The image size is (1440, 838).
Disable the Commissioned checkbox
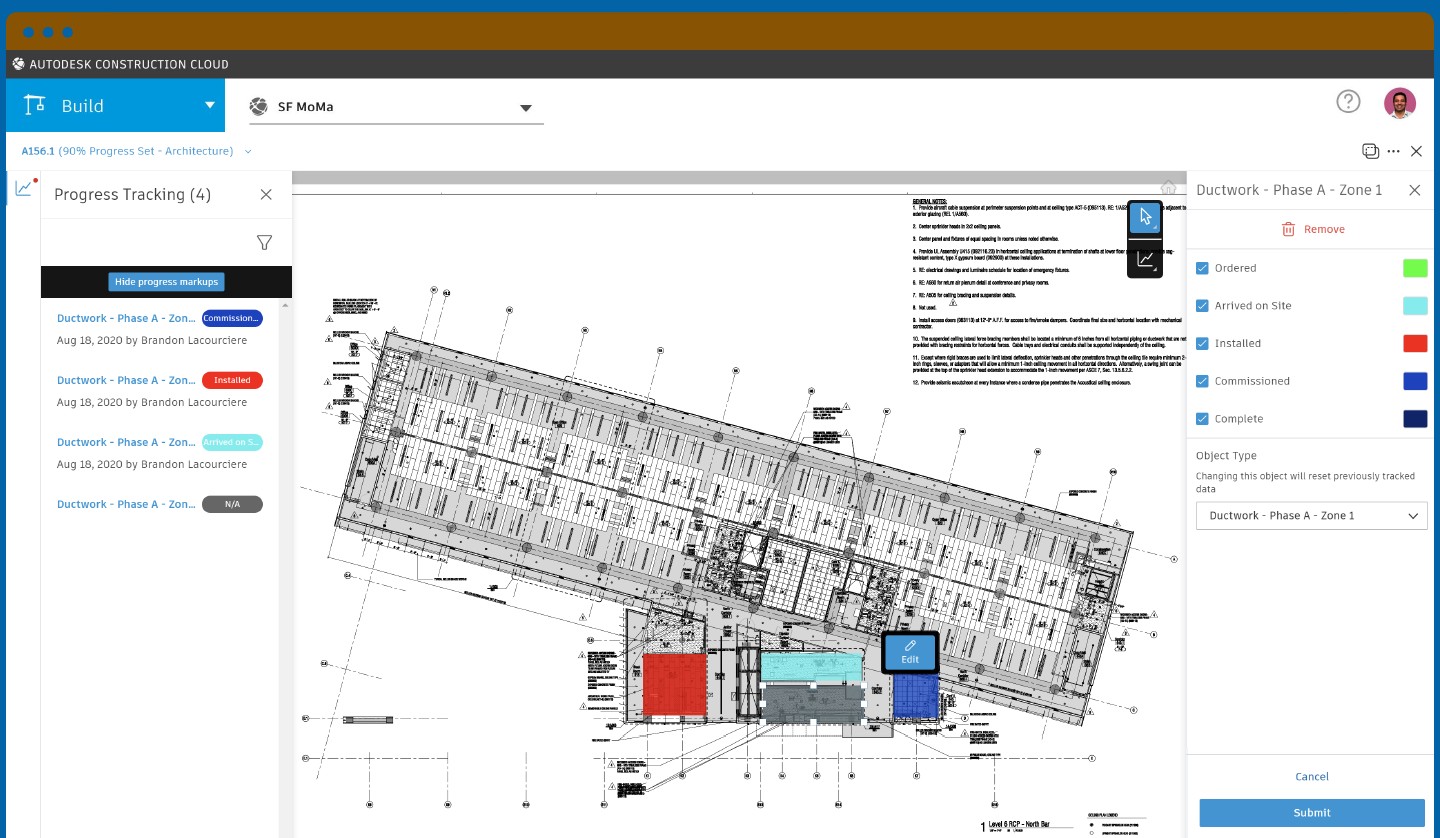(x=1203, y=381)
